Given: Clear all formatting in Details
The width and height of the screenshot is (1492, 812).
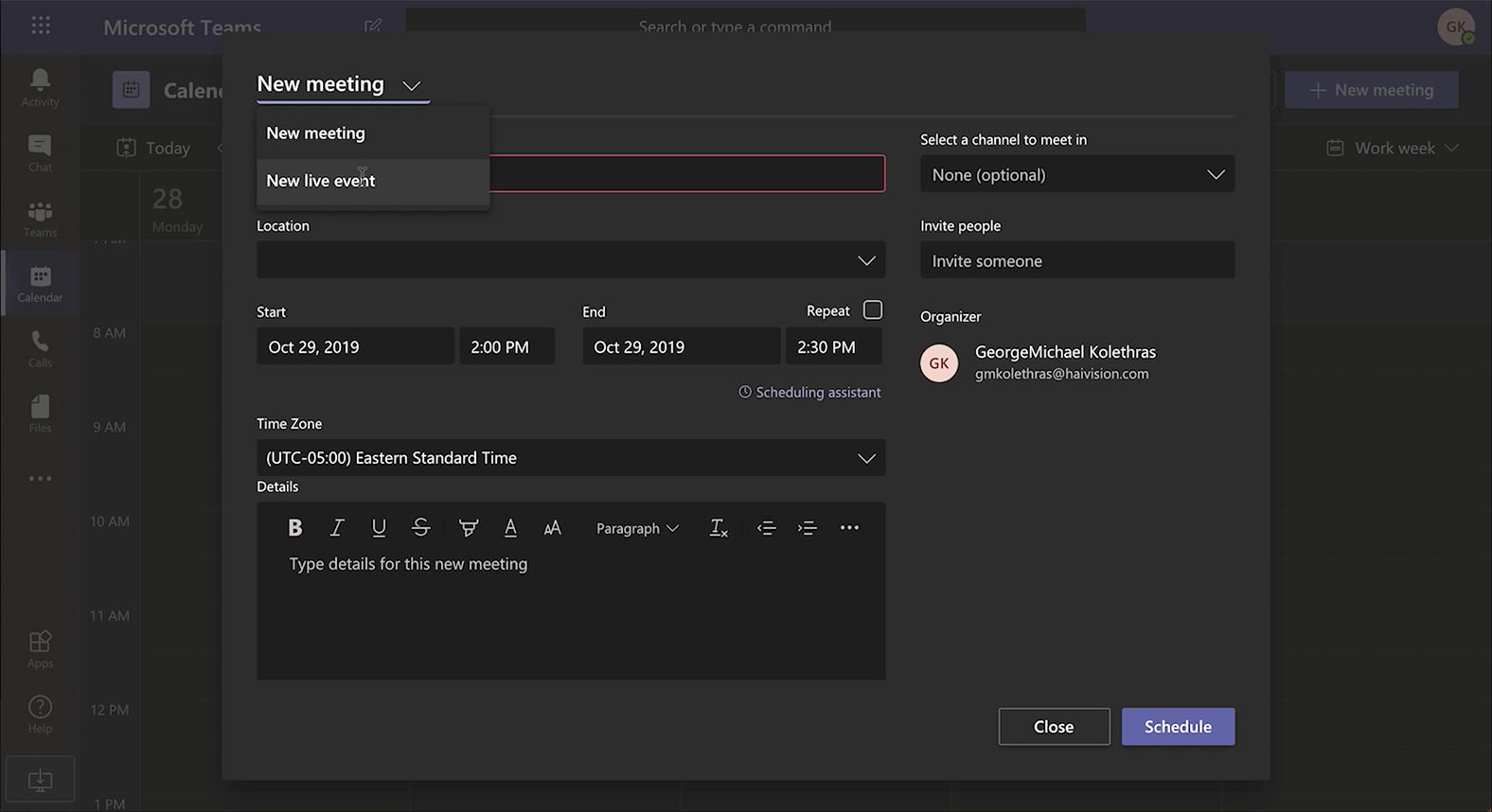Looking at the screenshot, I should (719, 528).
